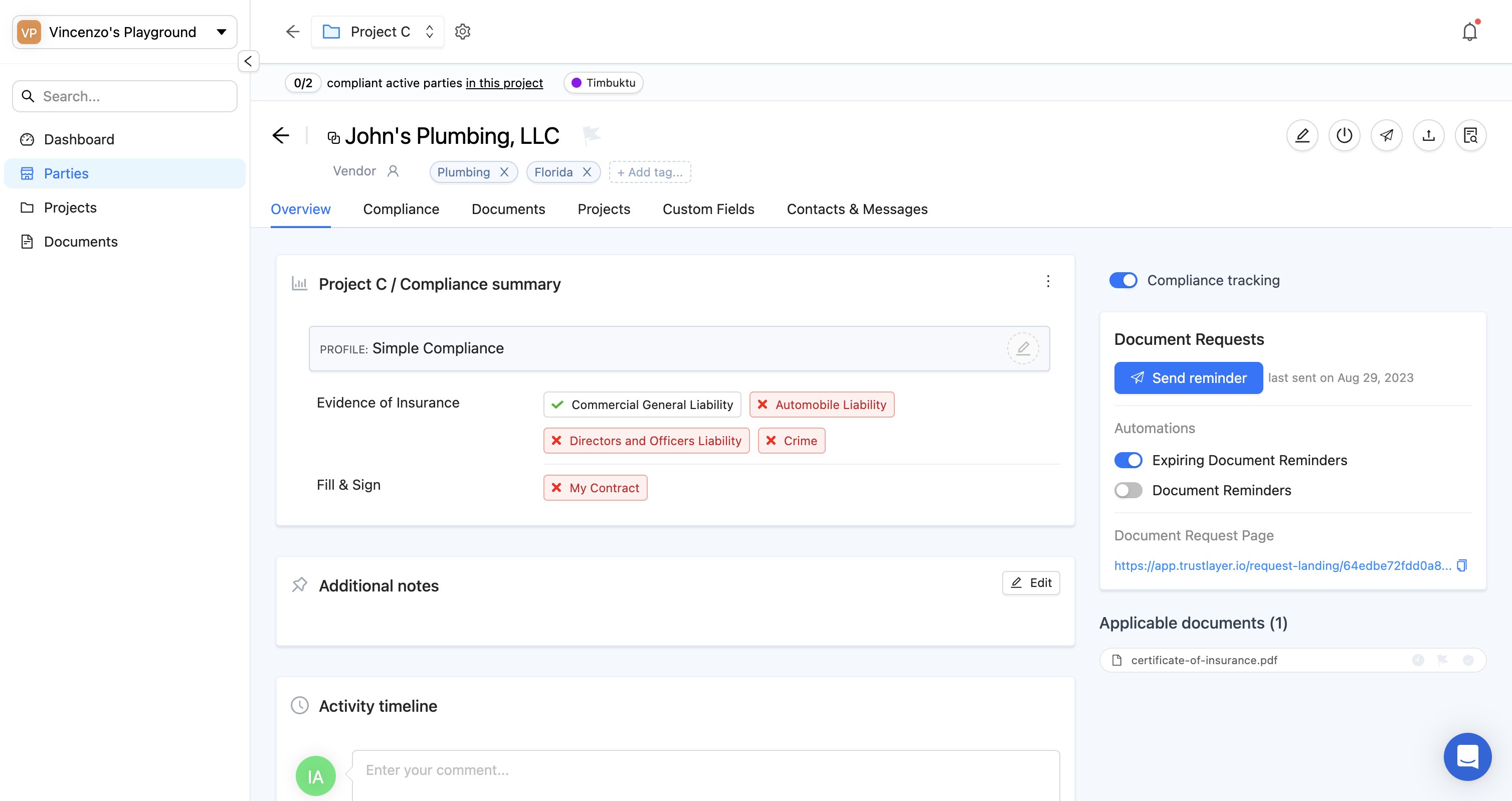This screenshot has height=801, width=1512.
Task: Turn off Expiring Document Reminders
Action: (x=1128, y=460)
